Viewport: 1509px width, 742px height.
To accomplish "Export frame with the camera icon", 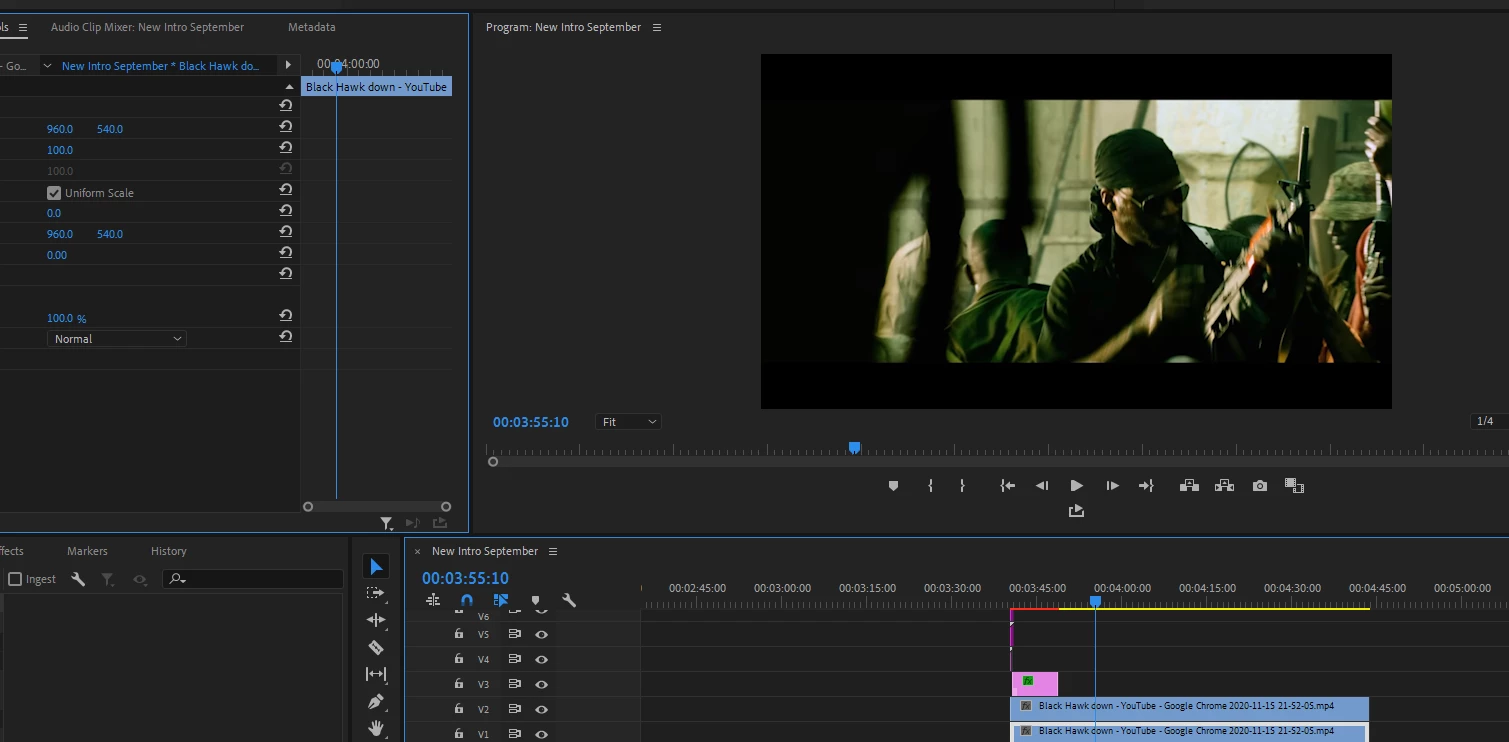I will coord(1260,486).
